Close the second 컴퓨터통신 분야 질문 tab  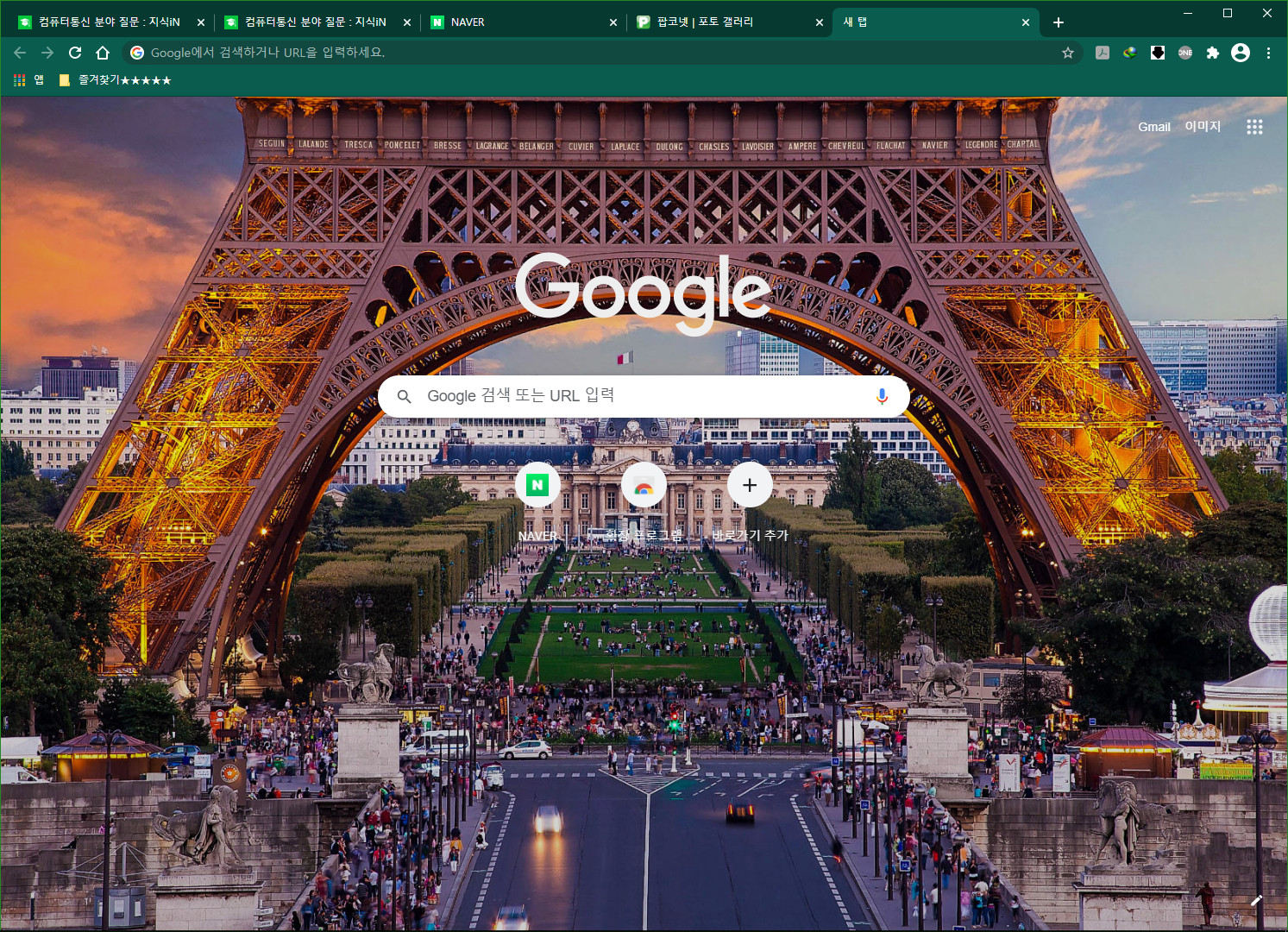407,22
